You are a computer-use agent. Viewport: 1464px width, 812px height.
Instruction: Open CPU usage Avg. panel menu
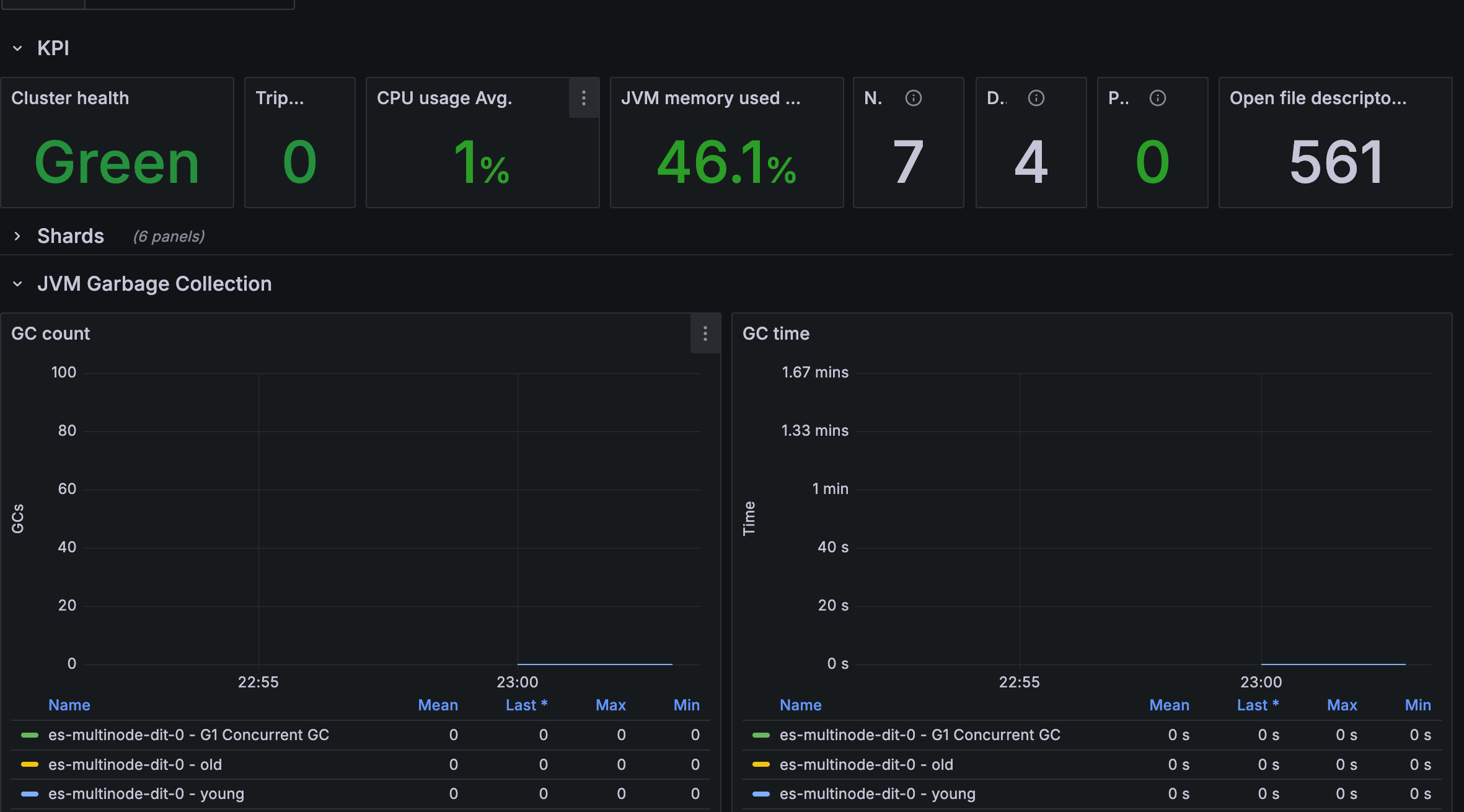click(583, 98)
